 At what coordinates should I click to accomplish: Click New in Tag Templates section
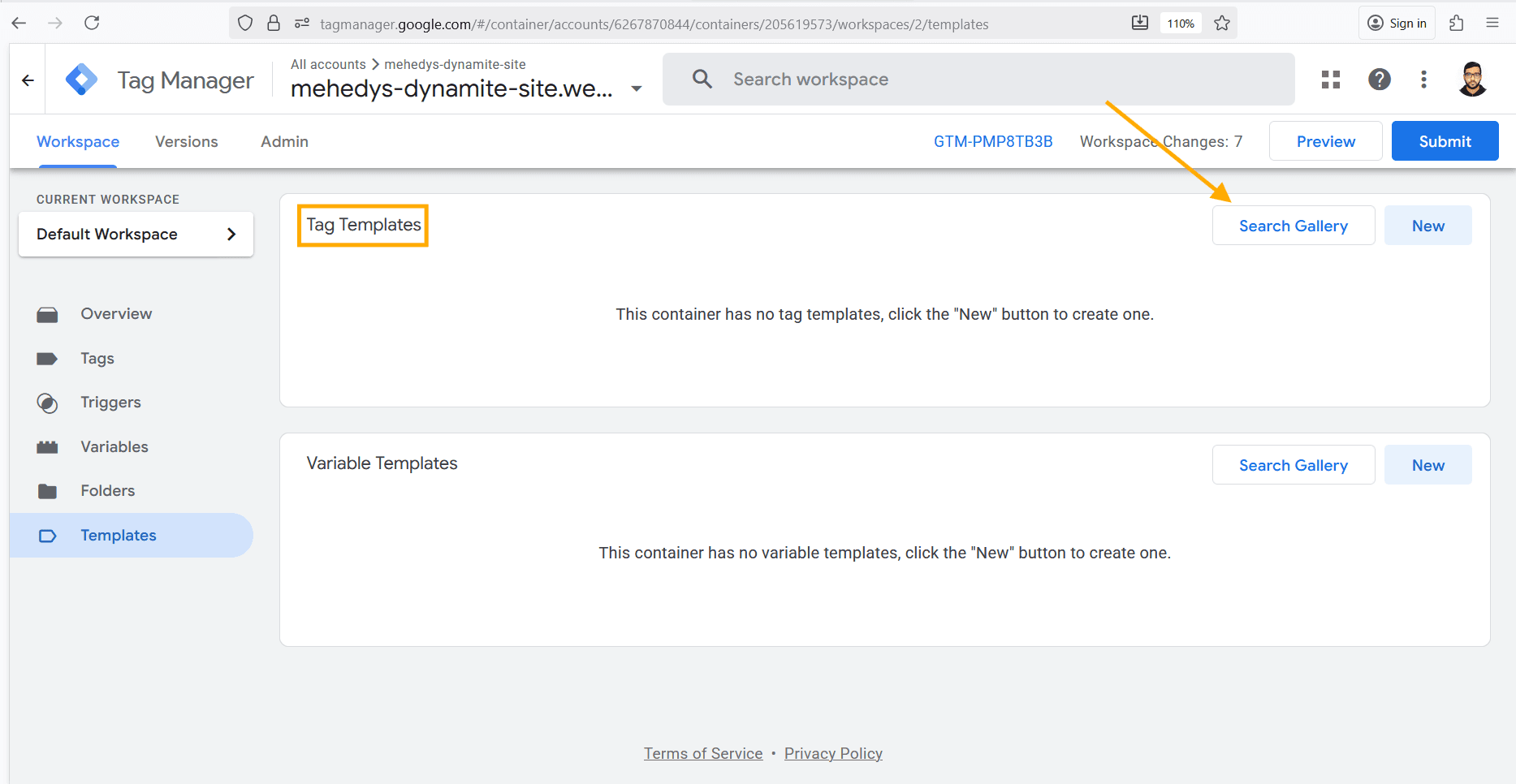[1428, 226]
